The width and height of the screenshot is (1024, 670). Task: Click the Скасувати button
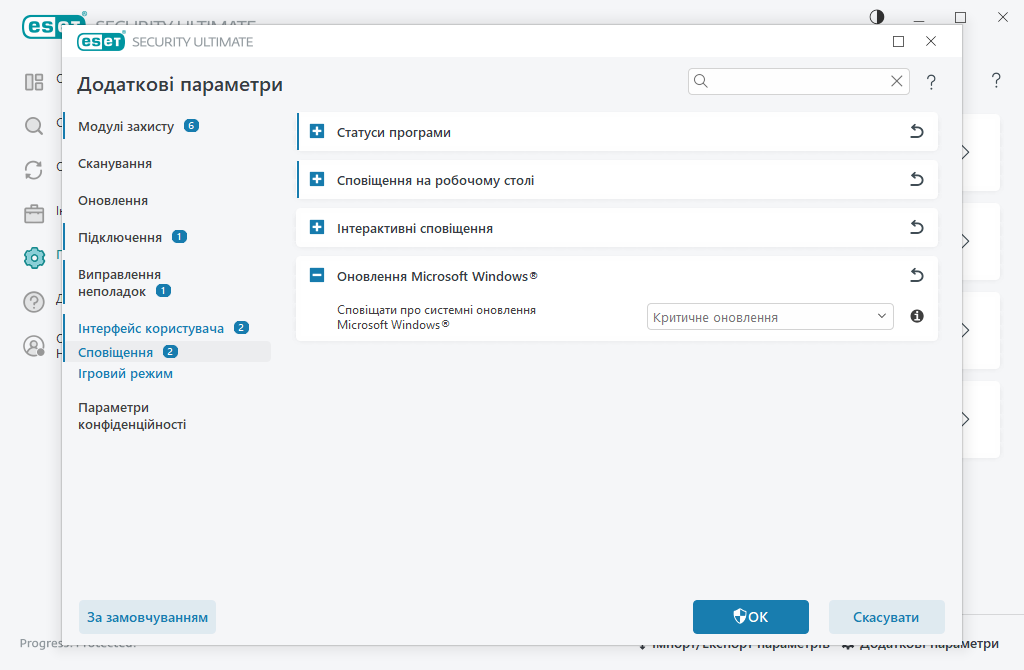click(x=886, y=617)
